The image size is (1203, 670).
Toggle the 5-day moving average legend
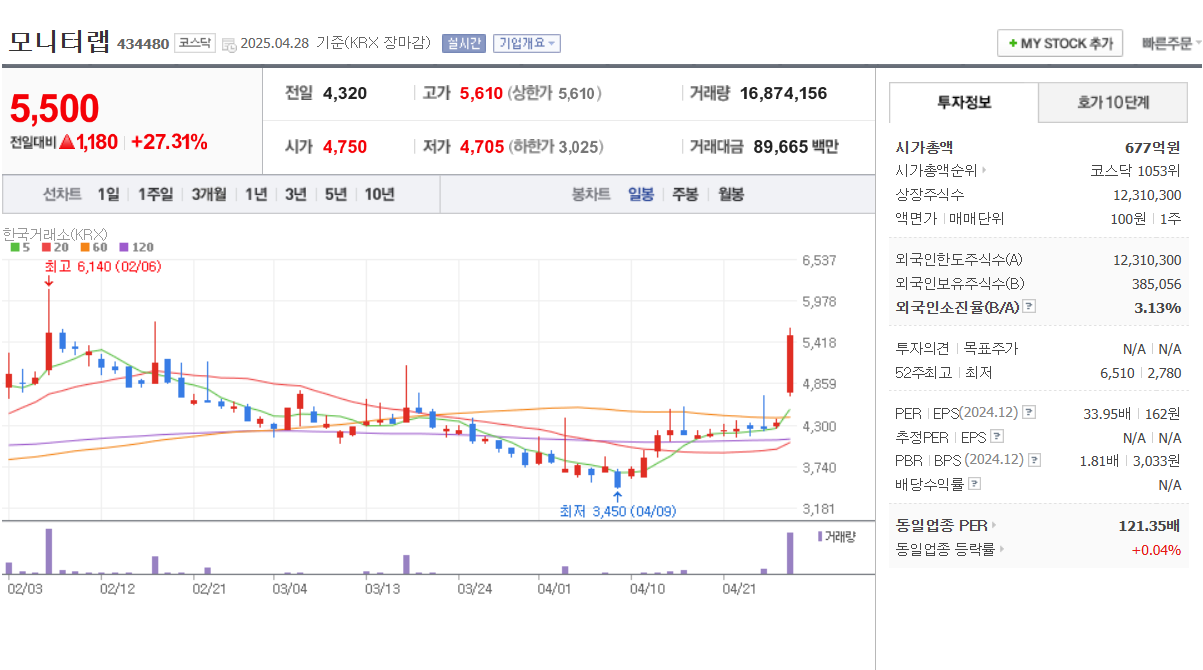pos(14,246)
